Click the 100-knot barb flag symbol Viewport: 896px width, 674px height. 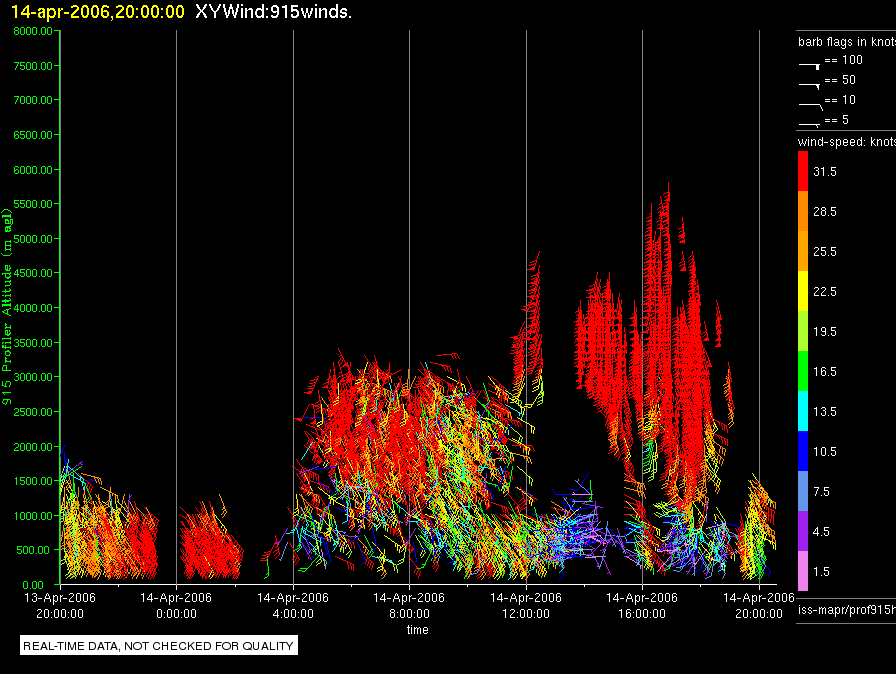[810, 66]
